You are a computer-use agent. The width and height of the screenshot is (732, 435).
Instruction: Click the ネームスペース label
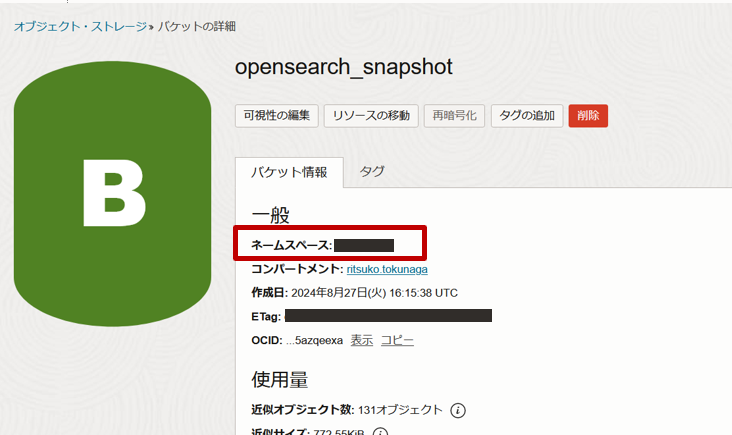point(292,245)
